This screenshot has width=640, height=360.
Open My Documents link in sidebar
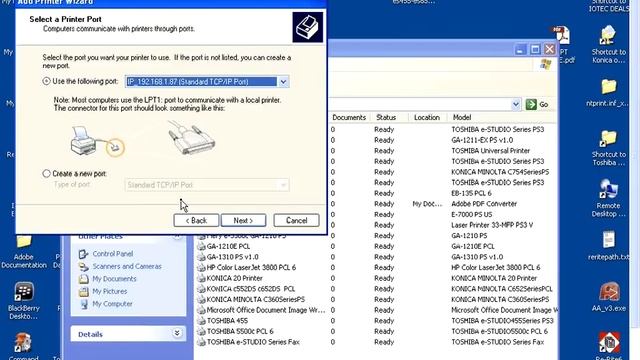pyautogui.click(x=114, y=279)
